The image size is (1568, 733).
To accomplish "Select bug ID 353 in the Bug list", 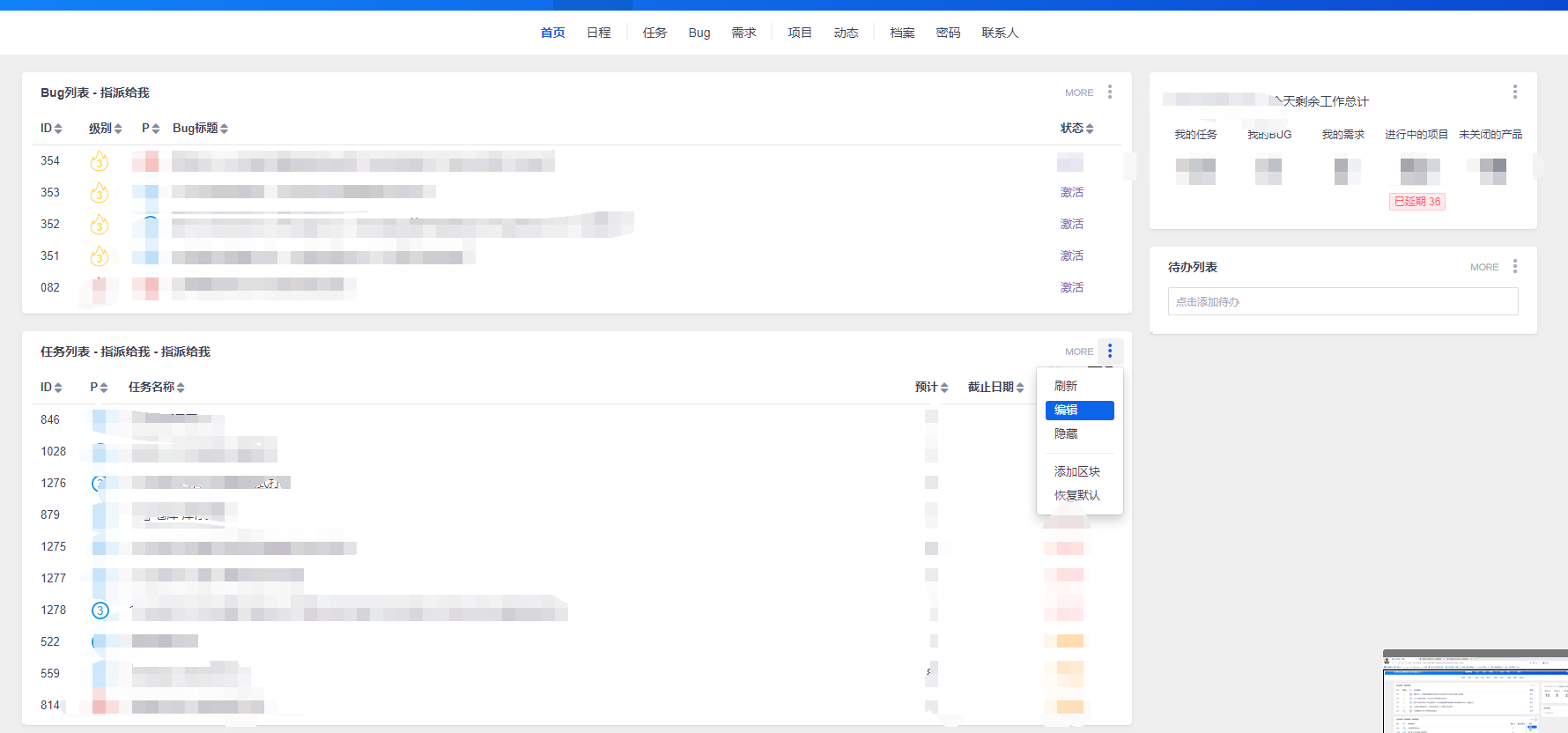I will point(50,192).
